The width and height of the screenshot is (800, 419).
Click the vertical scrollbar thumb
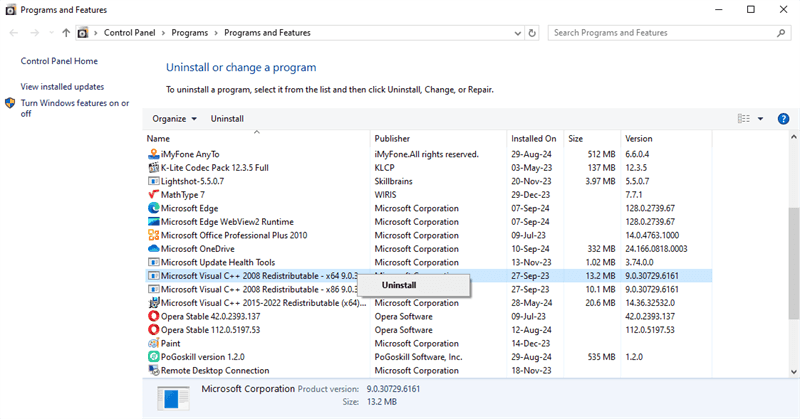point(793,263)
